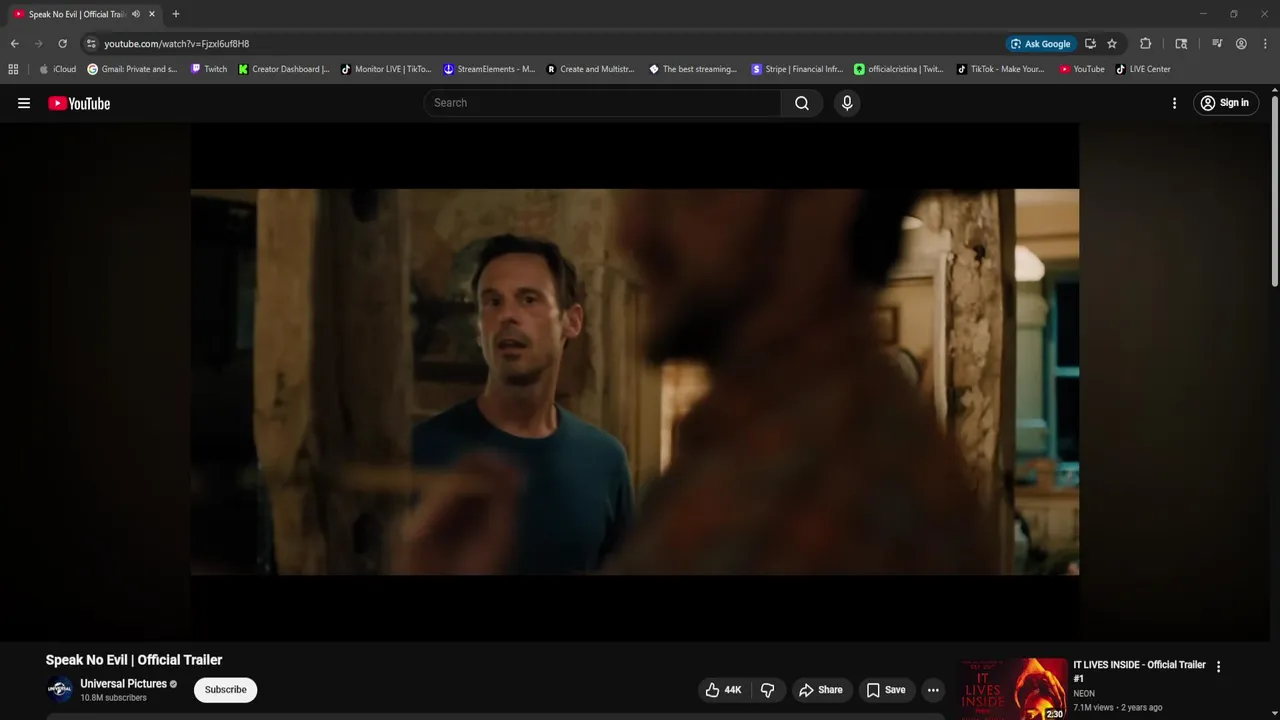The height and width of the screenshot is (720, 1280).
Task: Open the Creator Dashboard bookmark
Action: point(284,69)
